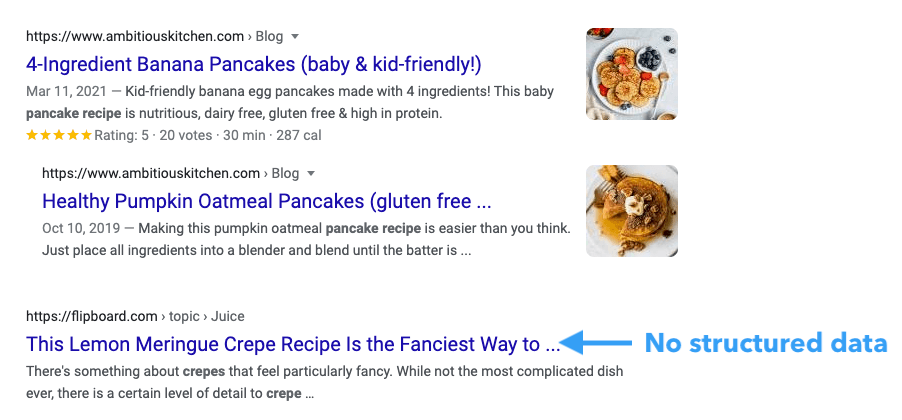The width and height of the screenshot is (902, 420).
Task: Click the "topic" breadcrumb in flipboard result
Action: click(x=184, y=316)
